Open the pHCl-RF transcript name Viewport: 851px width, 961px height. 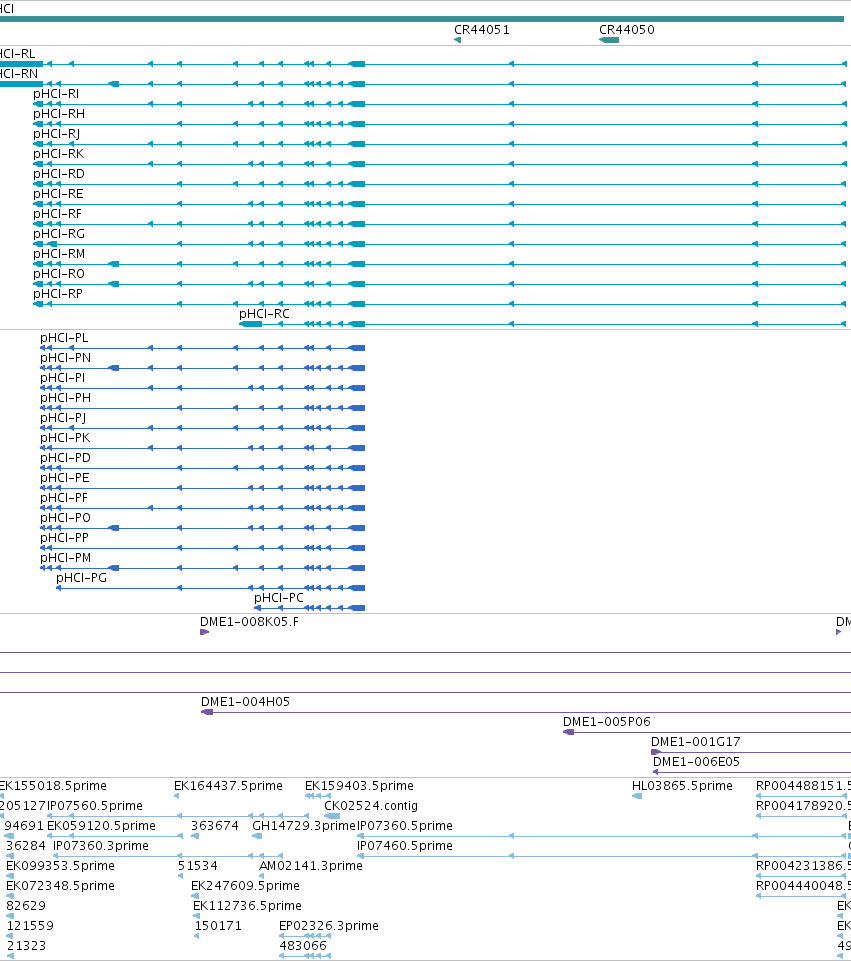coord(58,214)
